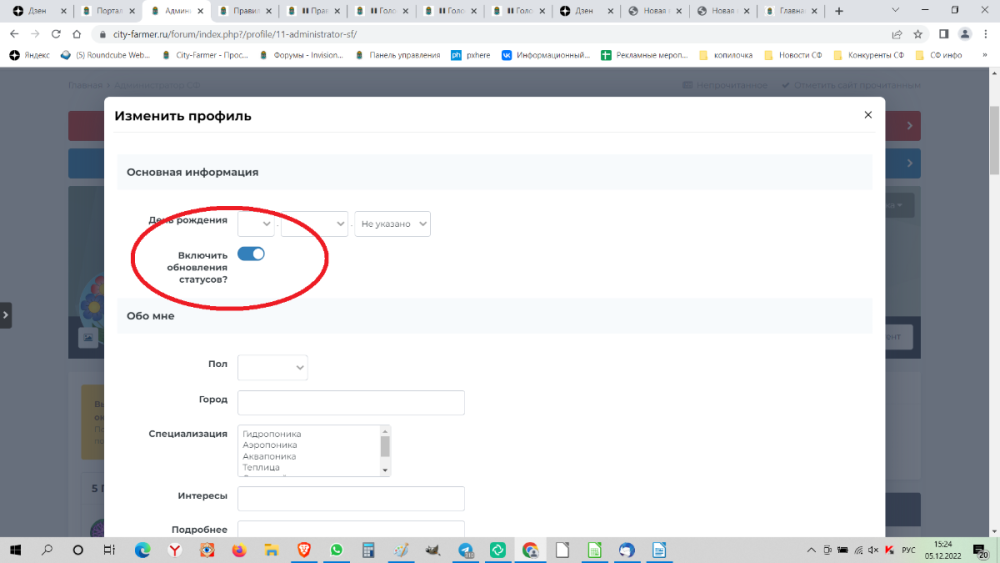Screen dimensions: 1000x563
Task: Open the birthday month dropdown
Action: tap(314, 224)
